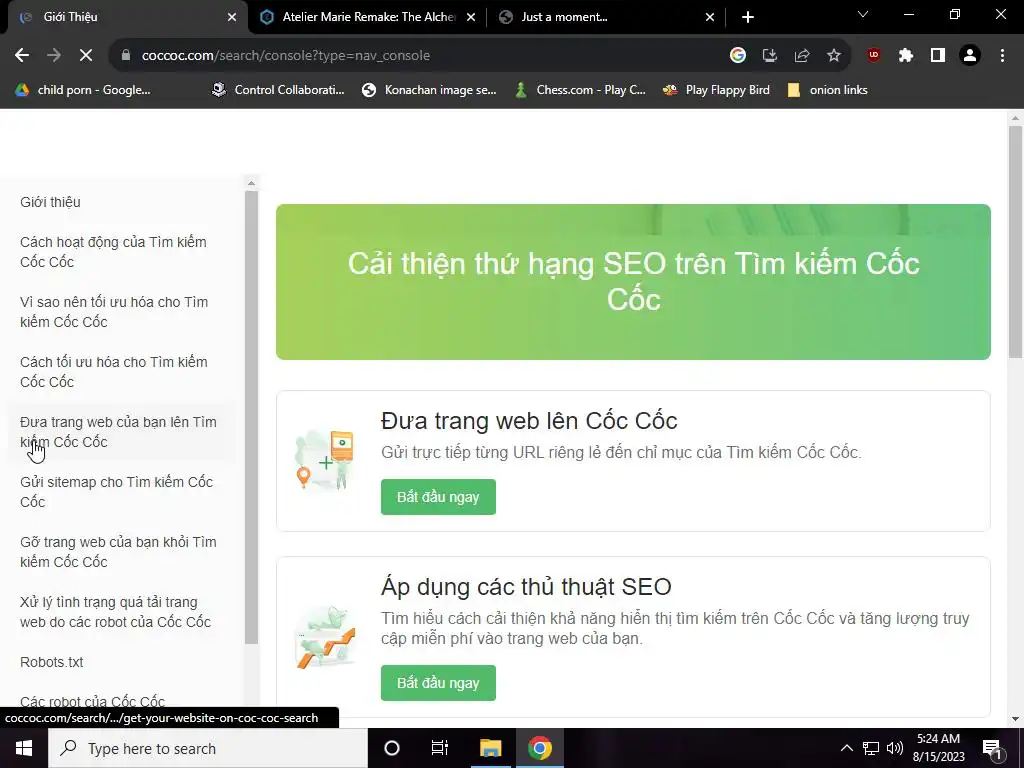Click the Google icon in address bar
Image resolution: width=1024 pixels, height=768 pixels.
point(738,56)
